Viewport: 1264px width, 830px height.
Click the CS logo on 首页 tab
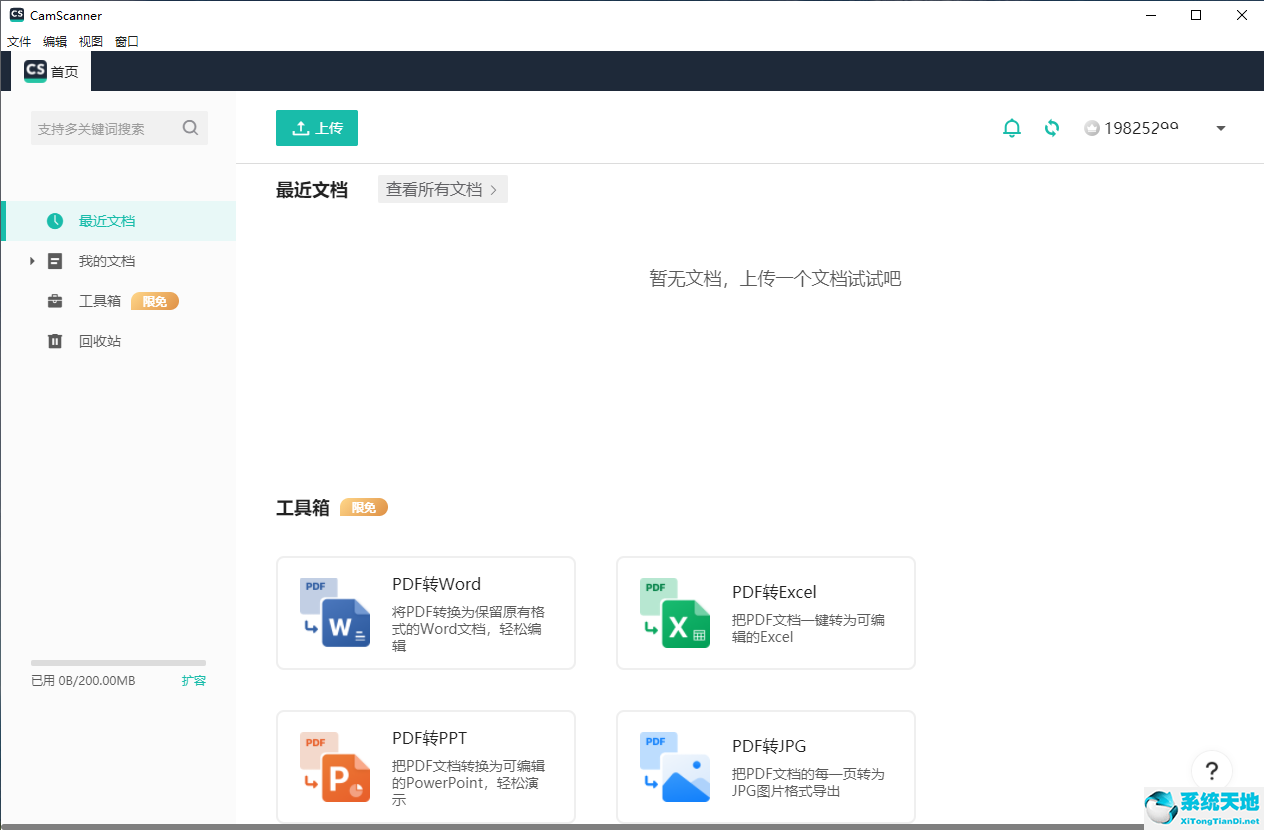pyautogui.click(x=35, y=71)
